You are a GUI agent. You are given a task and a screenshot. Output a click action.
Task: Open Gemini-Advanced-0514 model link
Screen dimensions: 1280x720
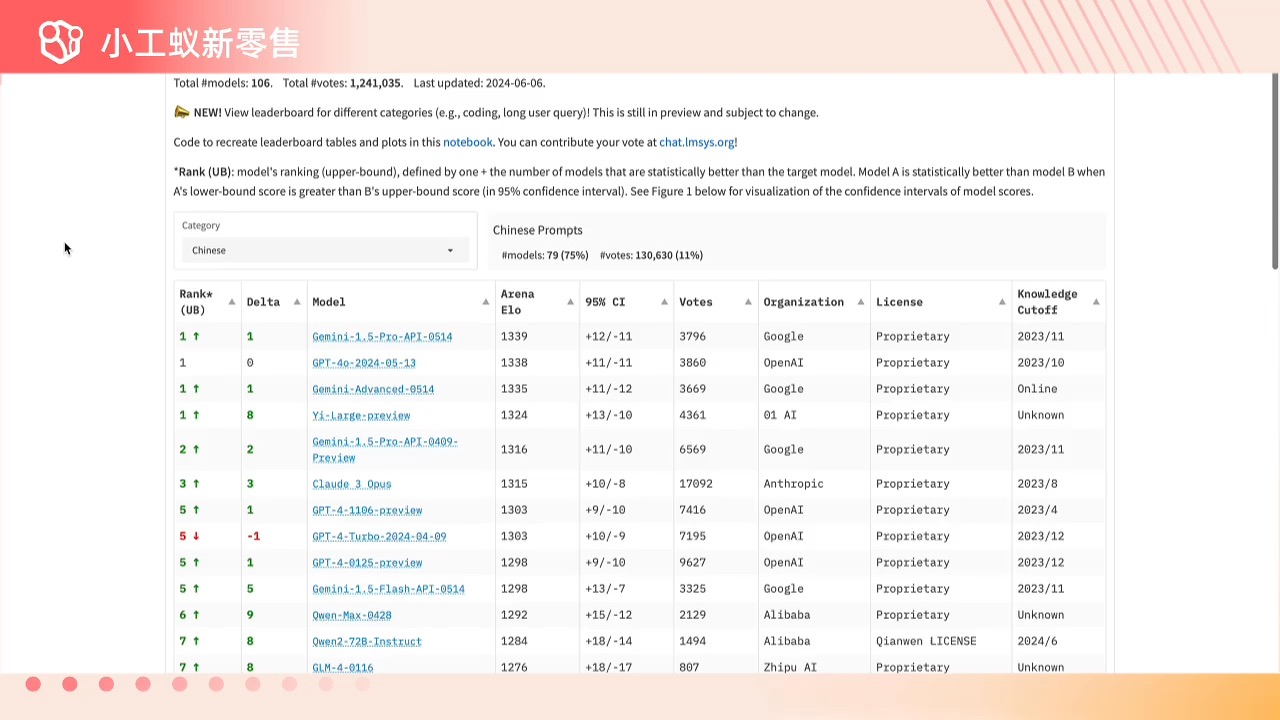coord(373,389)
